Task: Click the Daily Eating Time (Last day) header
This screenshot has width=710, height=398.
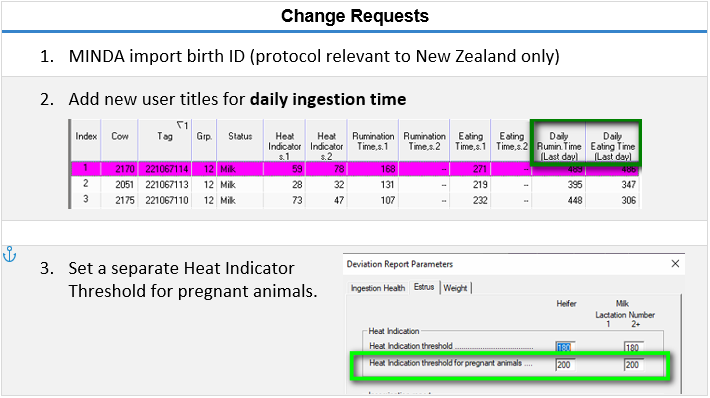Action: click(x=613, y=146)
